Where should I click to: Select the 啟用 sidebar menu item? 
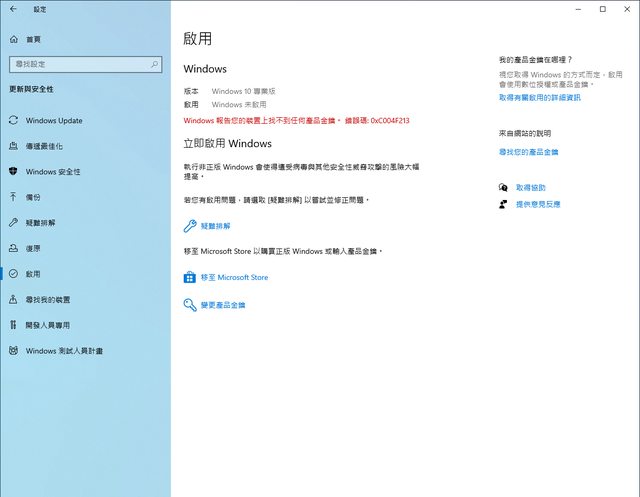(x=33, y=274)
